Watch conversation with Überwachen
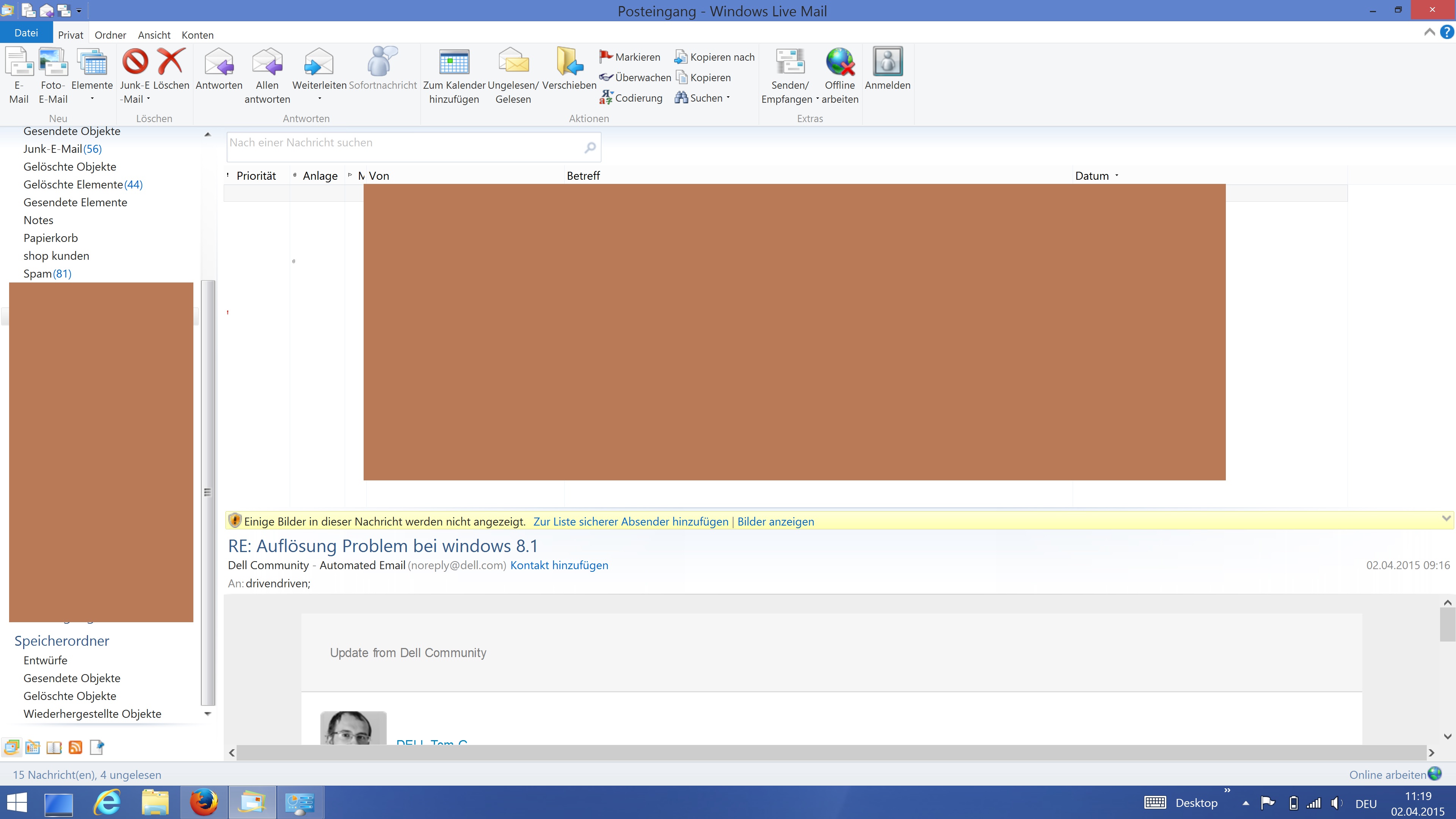 [635, 77]
